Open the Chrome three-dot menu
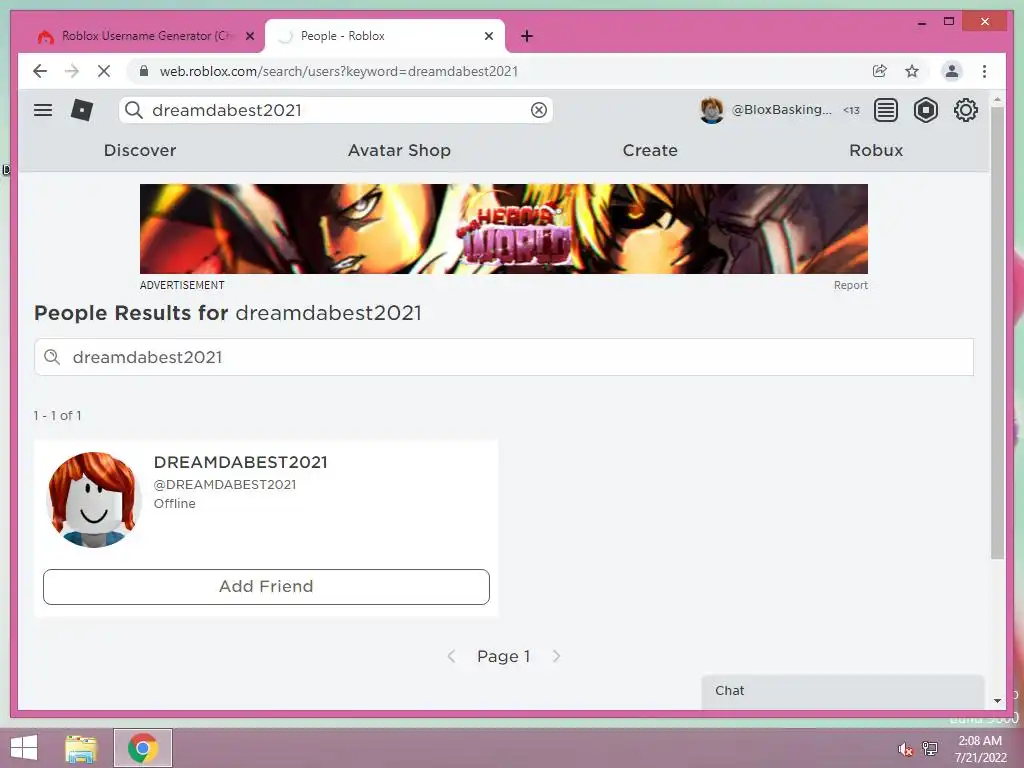Viewport: 1024px width, 768px height. pos(984,71)
